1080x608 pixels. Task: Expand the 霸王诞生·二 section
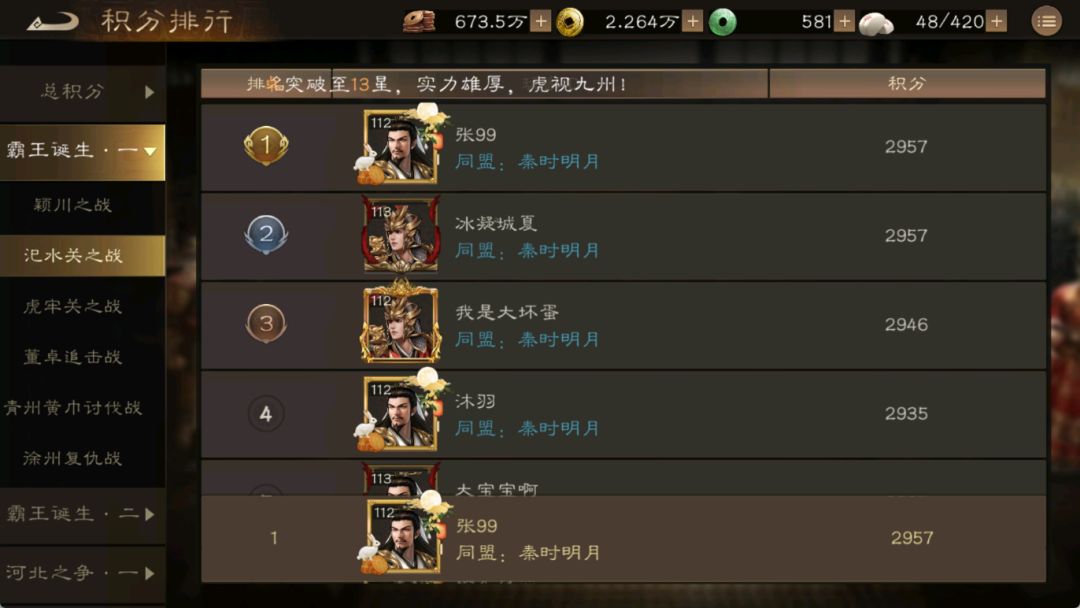[x=83, y=514]
